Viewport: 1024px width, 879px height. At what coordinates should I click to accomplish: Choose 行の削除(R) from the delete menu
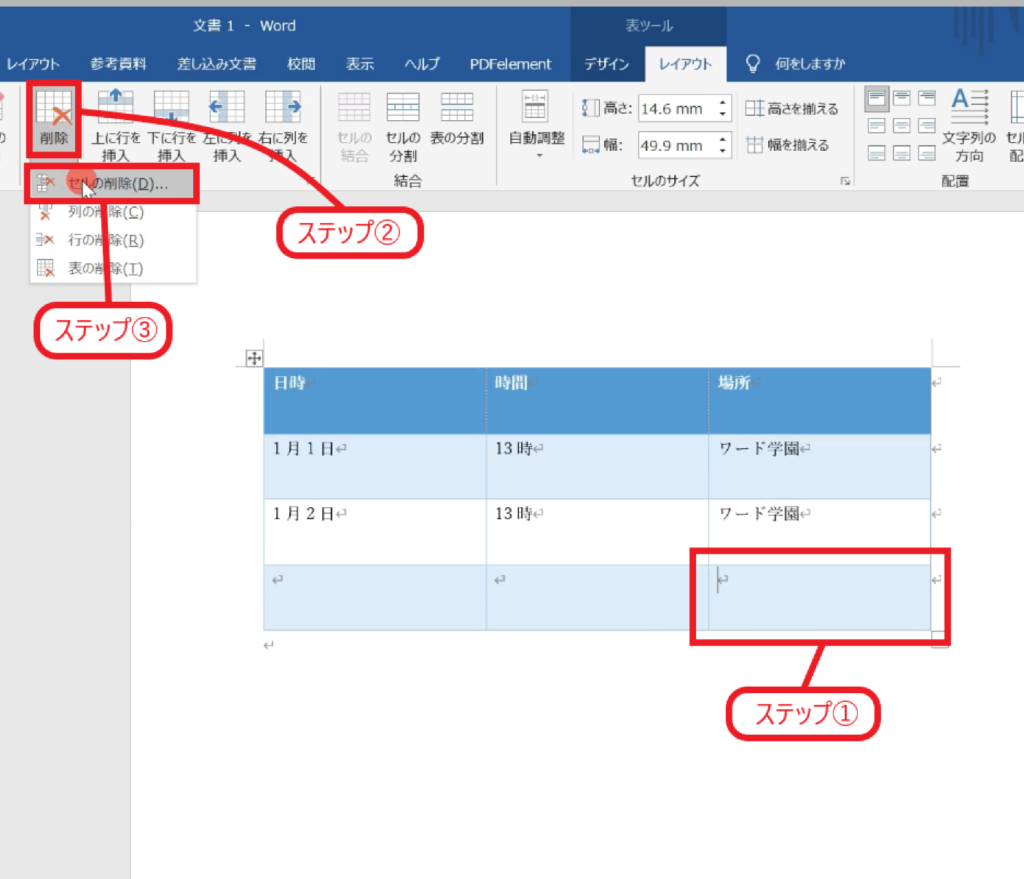105,240
